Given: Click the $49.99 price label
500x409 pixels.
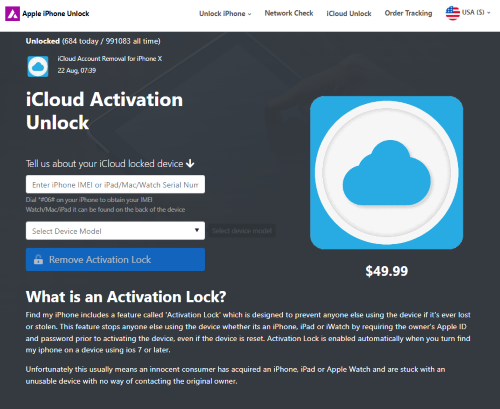Looking at the screenshot, I should [387, 271].
